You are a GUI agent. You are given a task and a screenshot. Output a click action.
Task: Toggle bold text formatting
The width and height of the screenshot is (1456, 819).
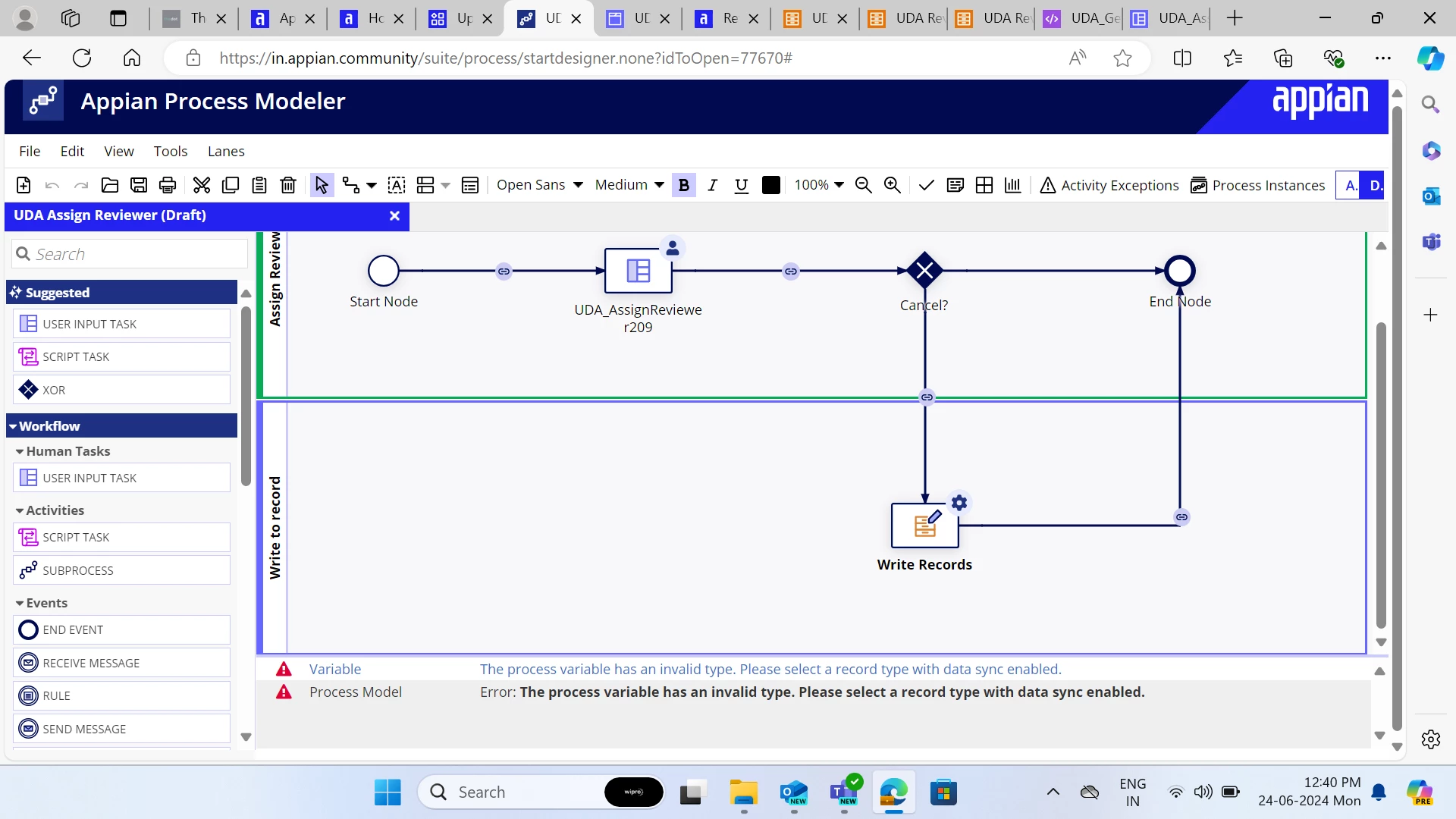[x=684, y=185]
